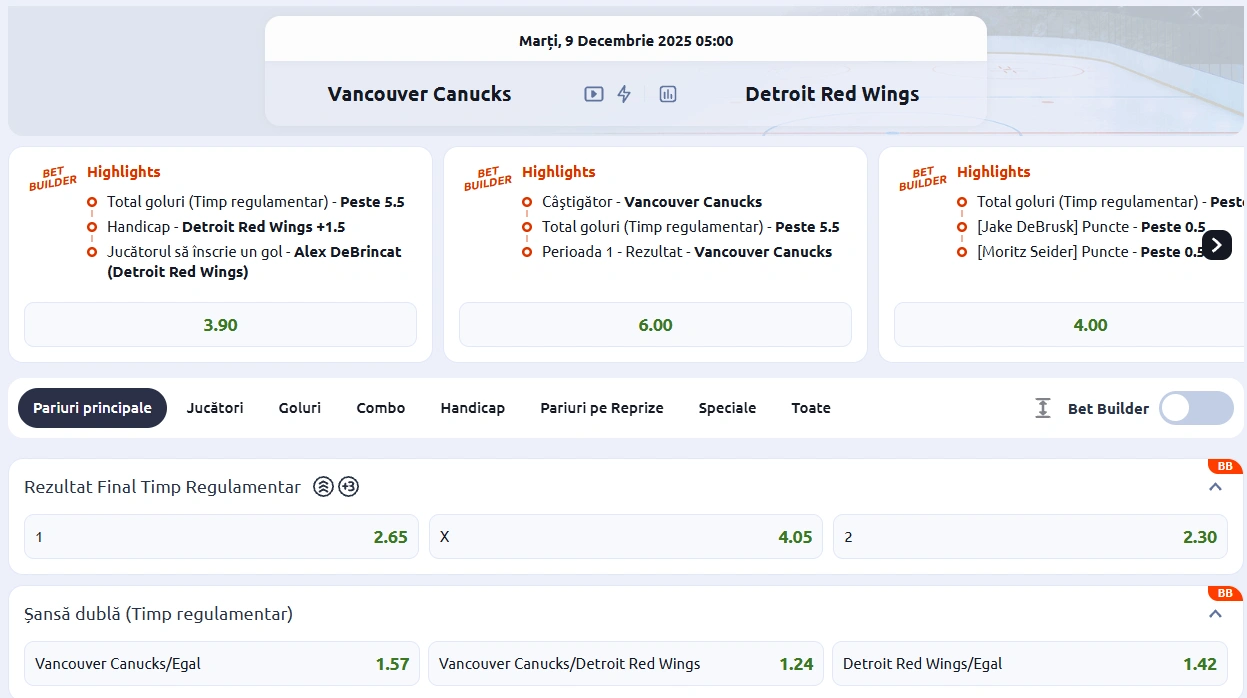The width and height of the screenshot is (1247, 698).
Task: Collapse the Rezultat Final Timp Regulamentar section
Action: click(1215, 487)
